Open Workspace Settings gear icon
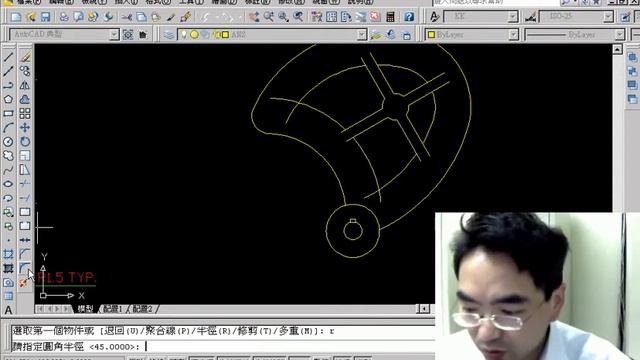Screen dimensions: 640x360 point(128,35)
